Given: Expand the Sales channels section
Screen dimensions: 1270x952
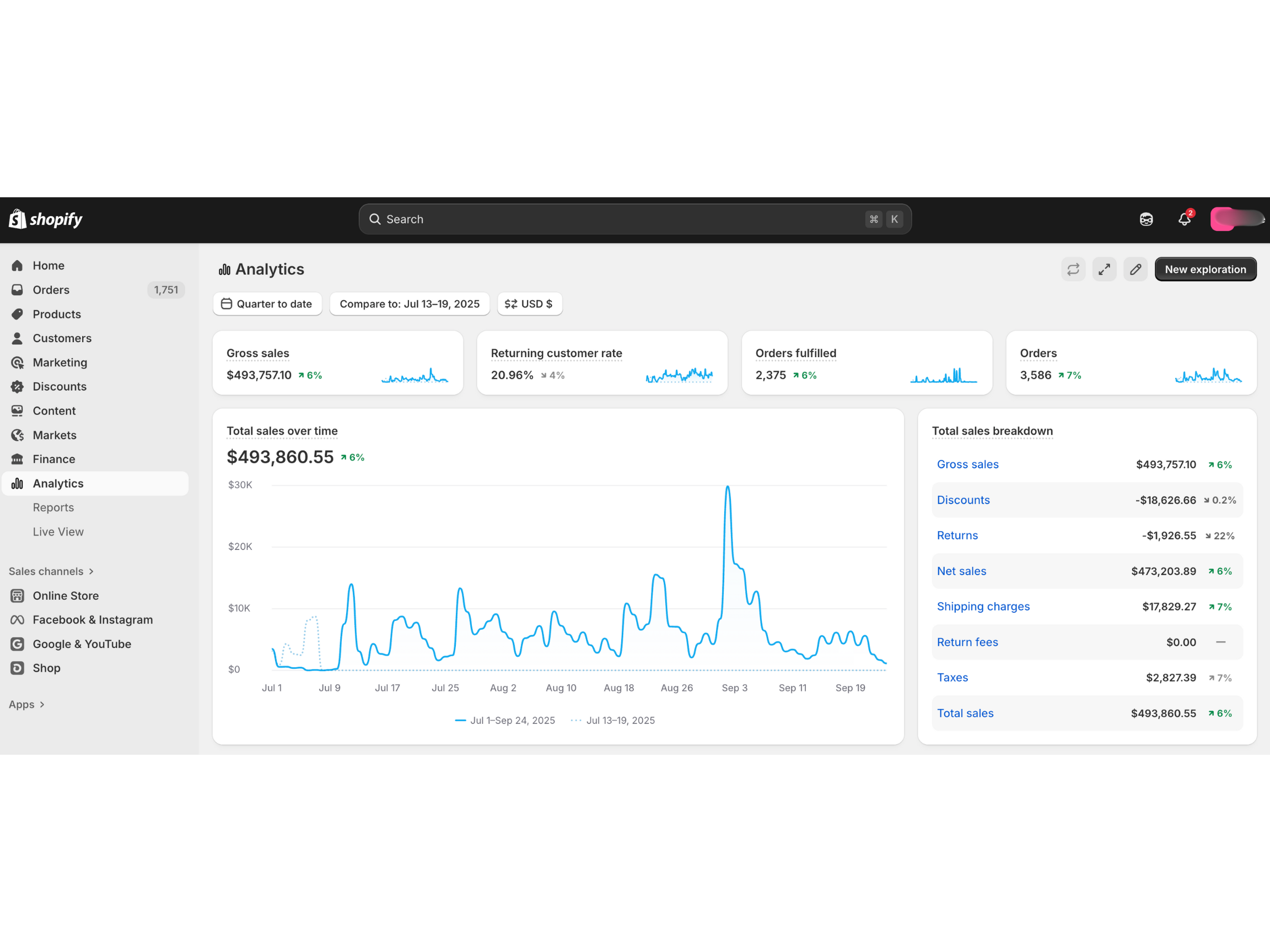Looking at the screenshot, I should tap(51, 571).
